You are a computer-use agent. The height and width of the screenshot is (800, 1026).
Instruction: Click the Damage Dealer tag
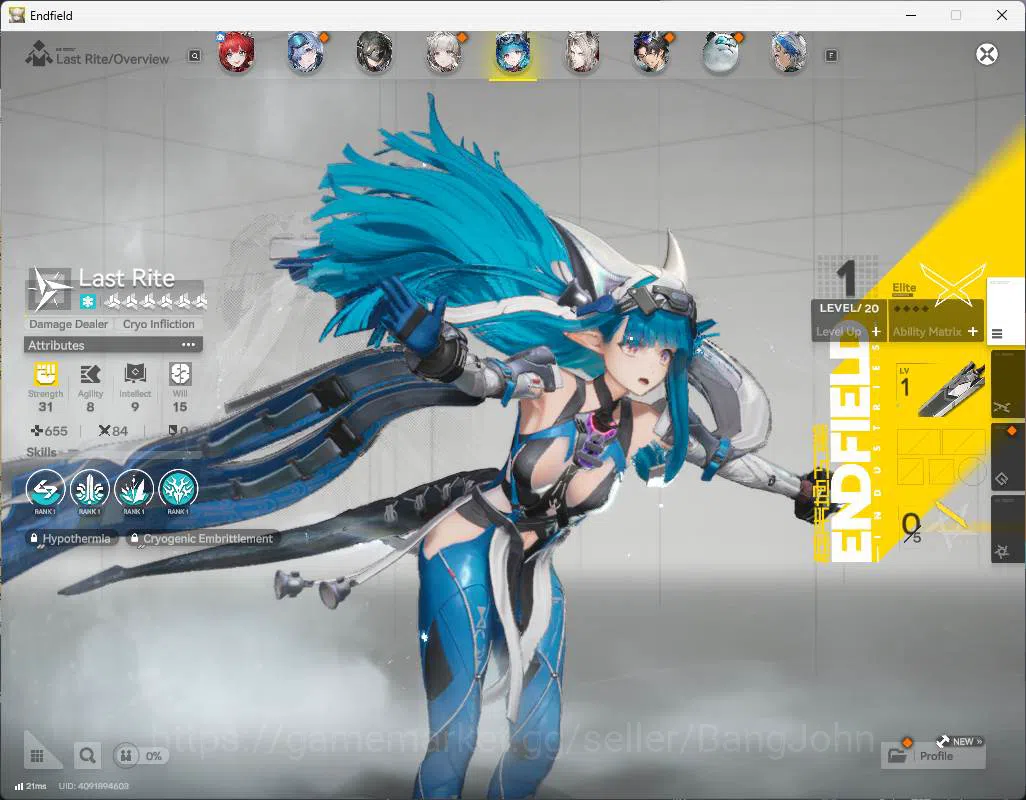point(69,324)
